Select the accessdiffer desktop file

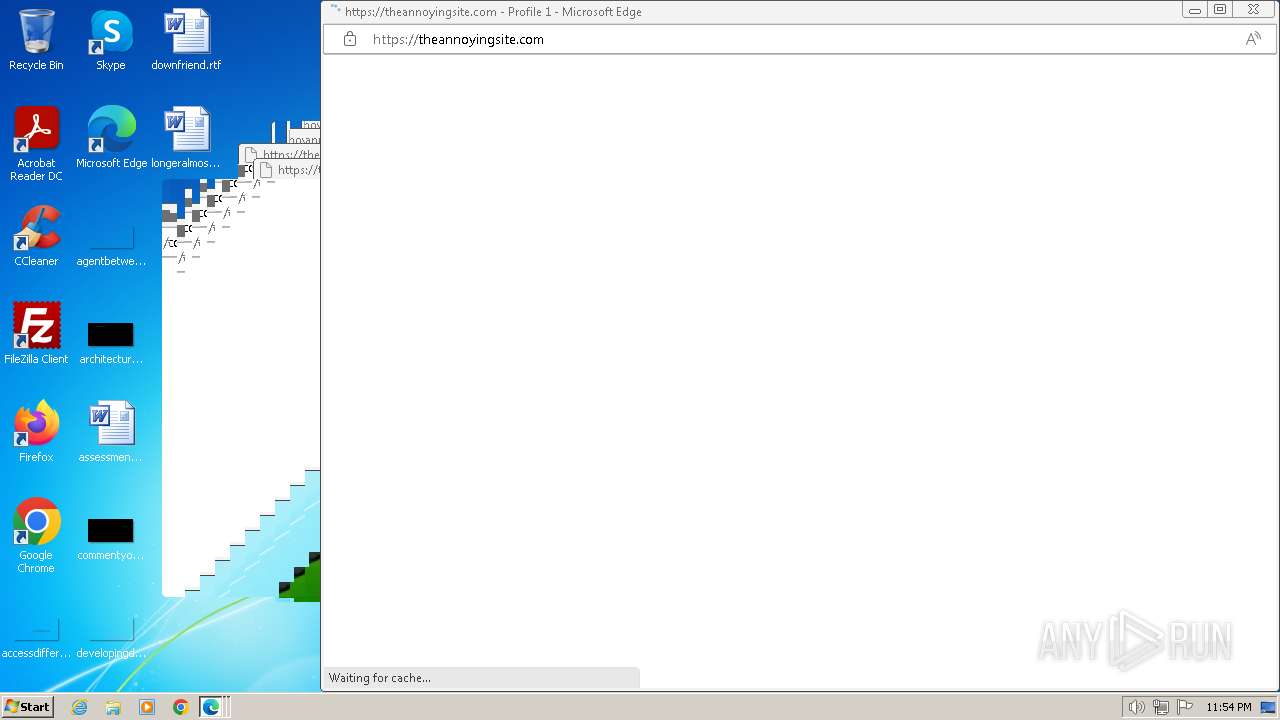(36, 640)
